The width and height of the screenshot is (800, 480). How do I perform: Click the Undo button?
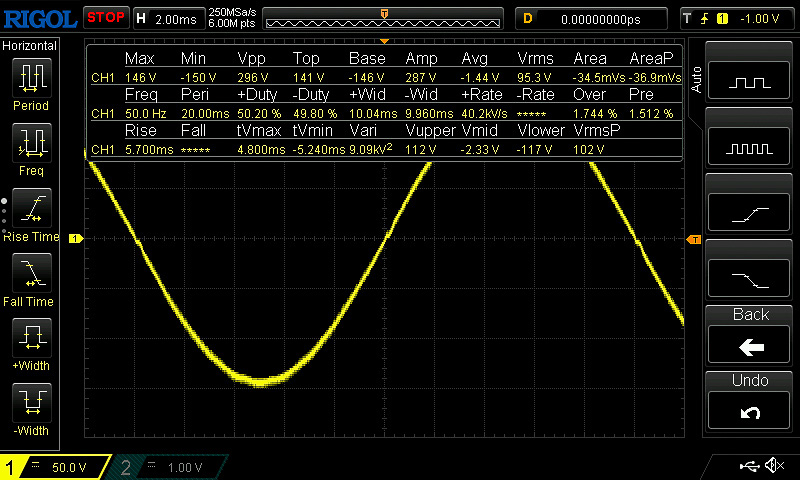[748, 411]
